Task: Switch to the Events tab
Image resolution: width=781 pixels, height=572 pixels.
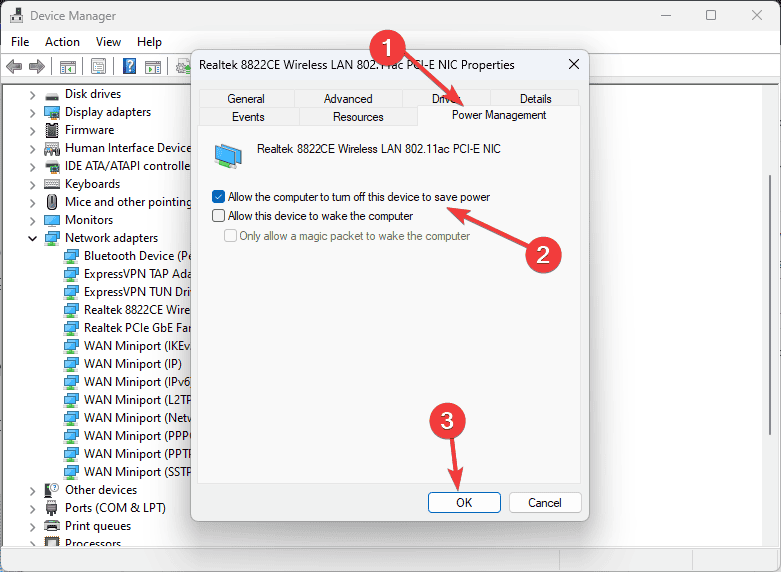Action: point(248,117)
